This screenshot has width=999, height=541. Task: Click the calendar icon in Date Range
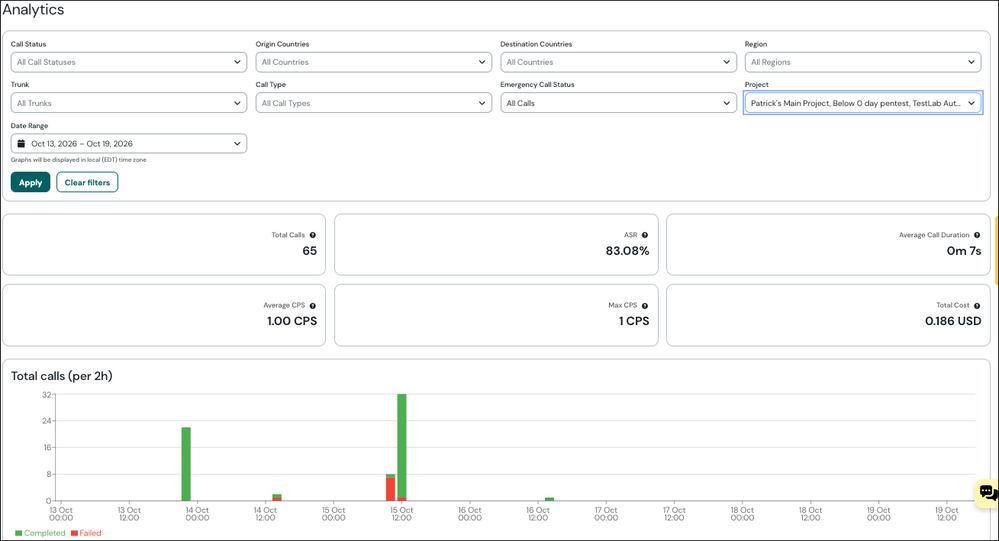pos(21,143)
